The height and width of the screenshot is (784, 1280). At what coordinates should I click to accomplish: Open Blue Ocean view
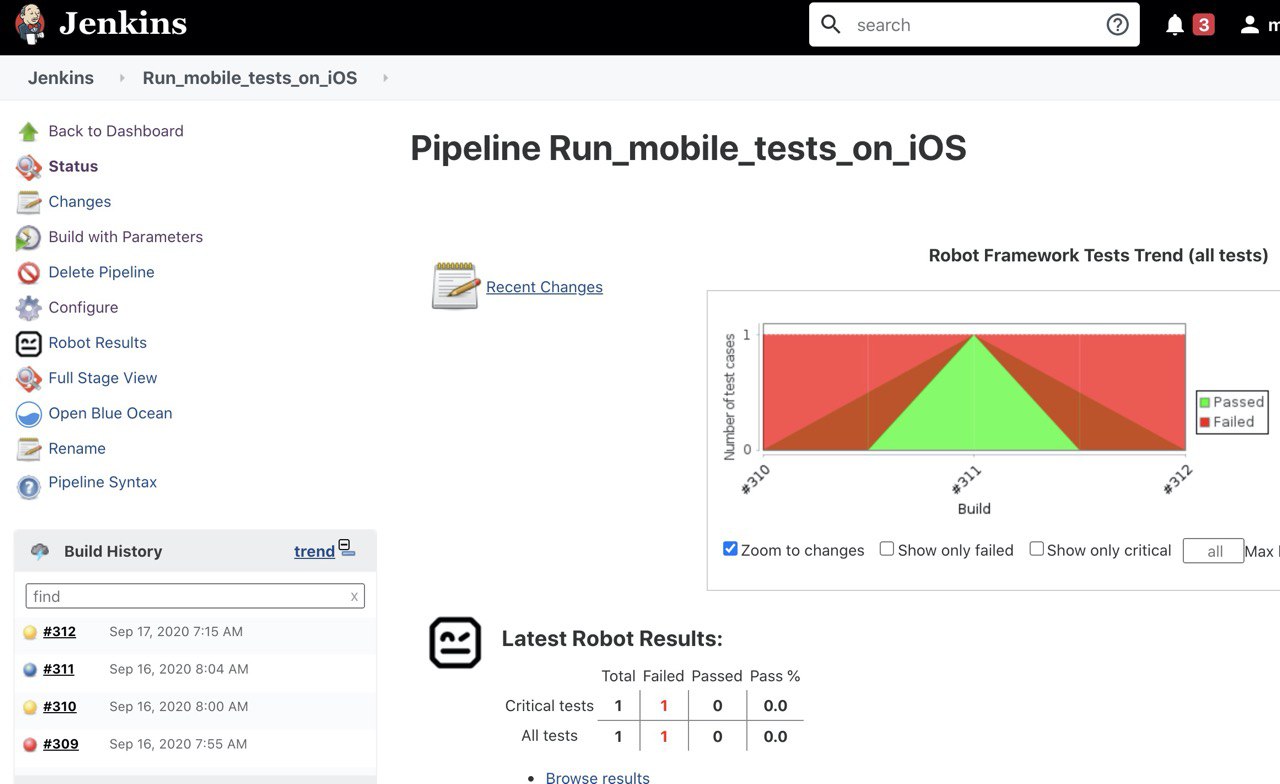coord(110,413)
